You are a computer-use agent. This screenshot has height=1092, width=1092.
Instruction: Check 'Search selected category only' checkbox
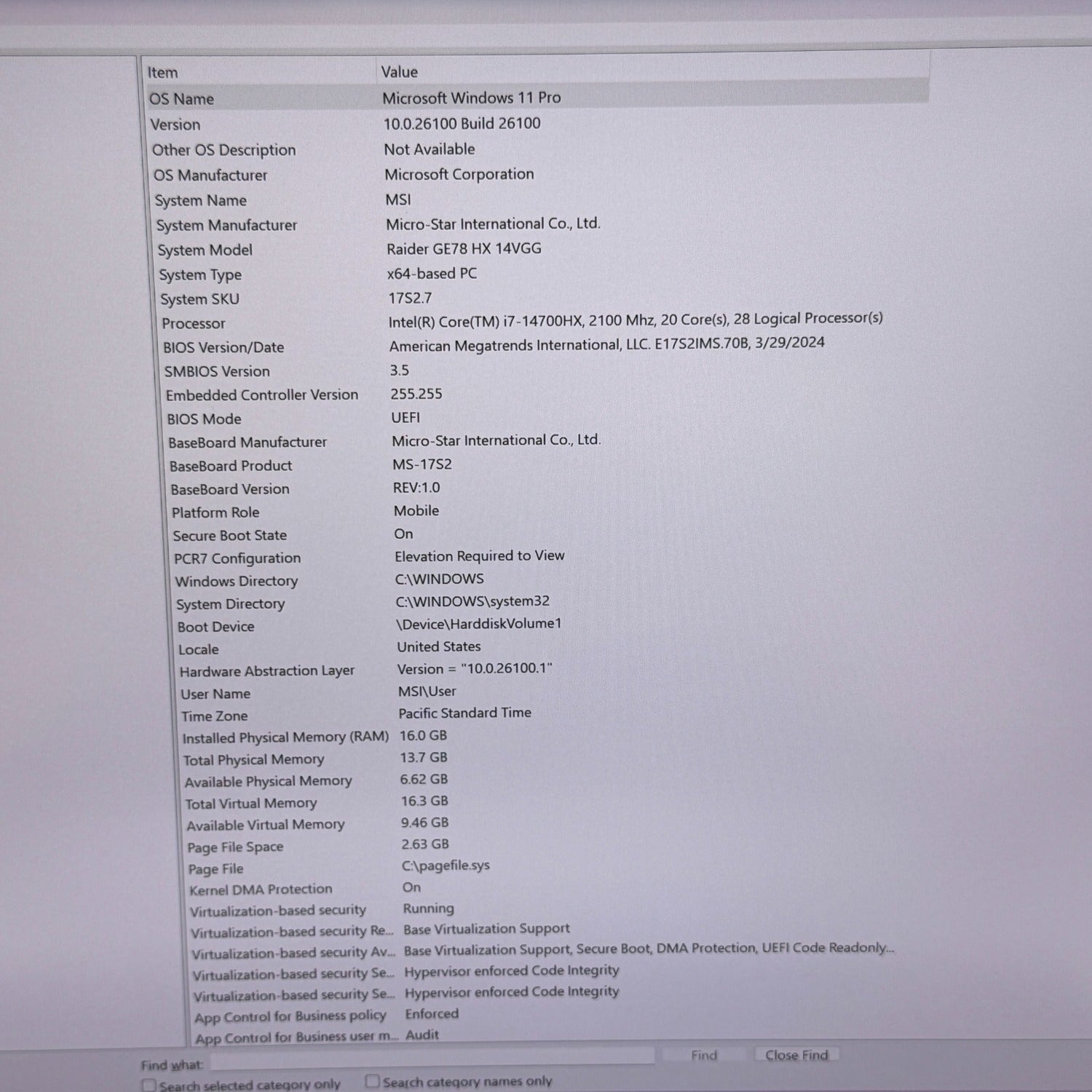(150, 1085)
